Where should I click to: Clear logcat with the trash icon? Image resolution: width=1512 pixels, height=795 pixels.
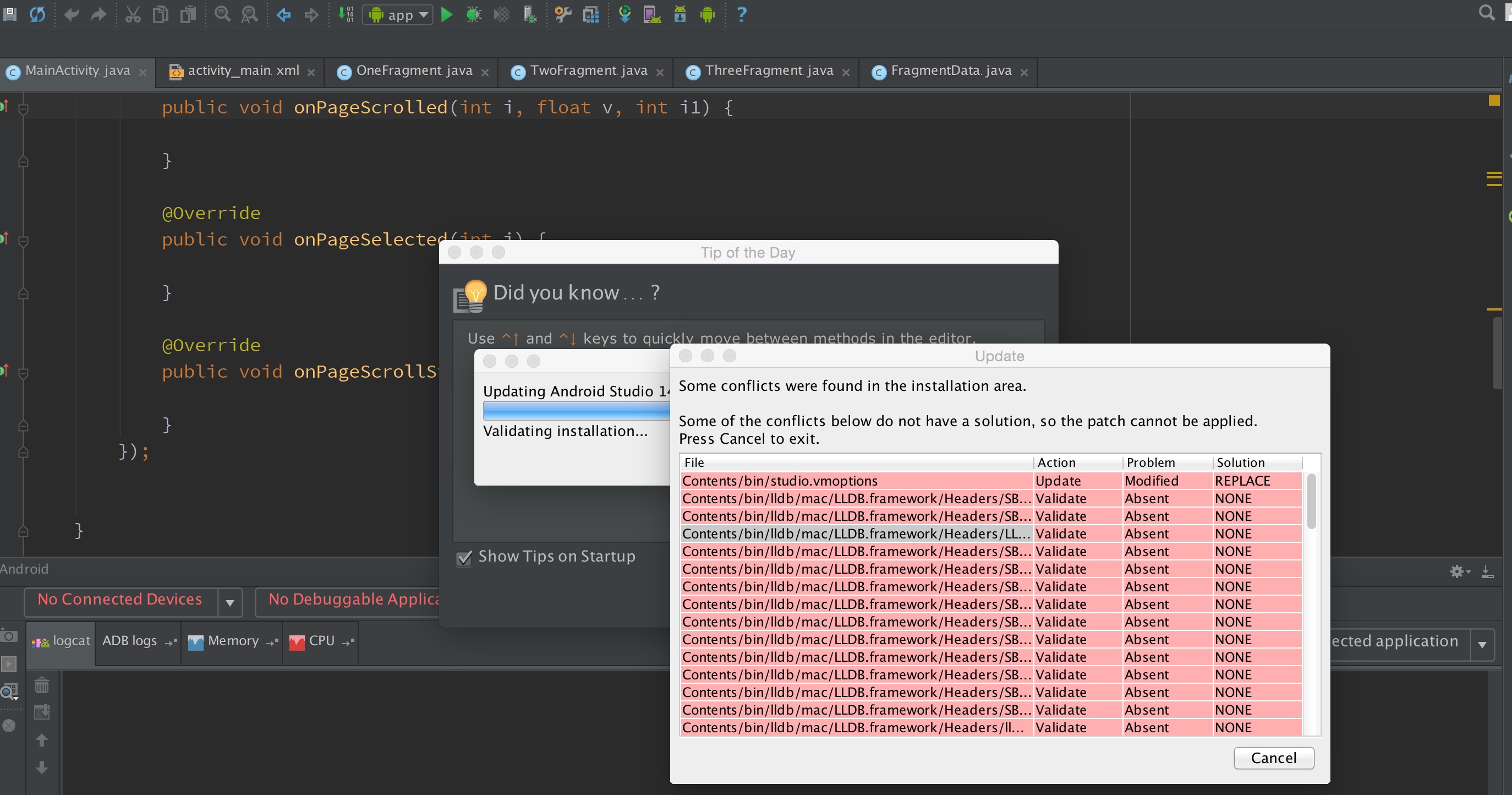(42, 685)
